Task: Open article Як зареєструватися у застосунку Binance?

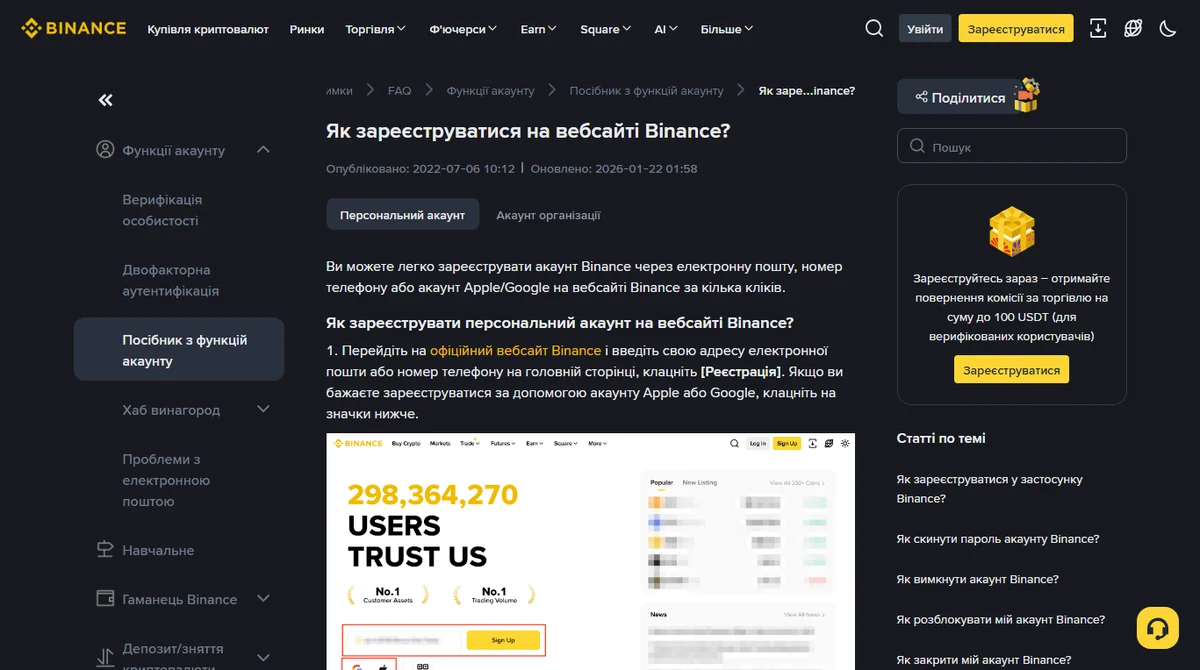Action: pyautogui.click(x=989, y=489)
